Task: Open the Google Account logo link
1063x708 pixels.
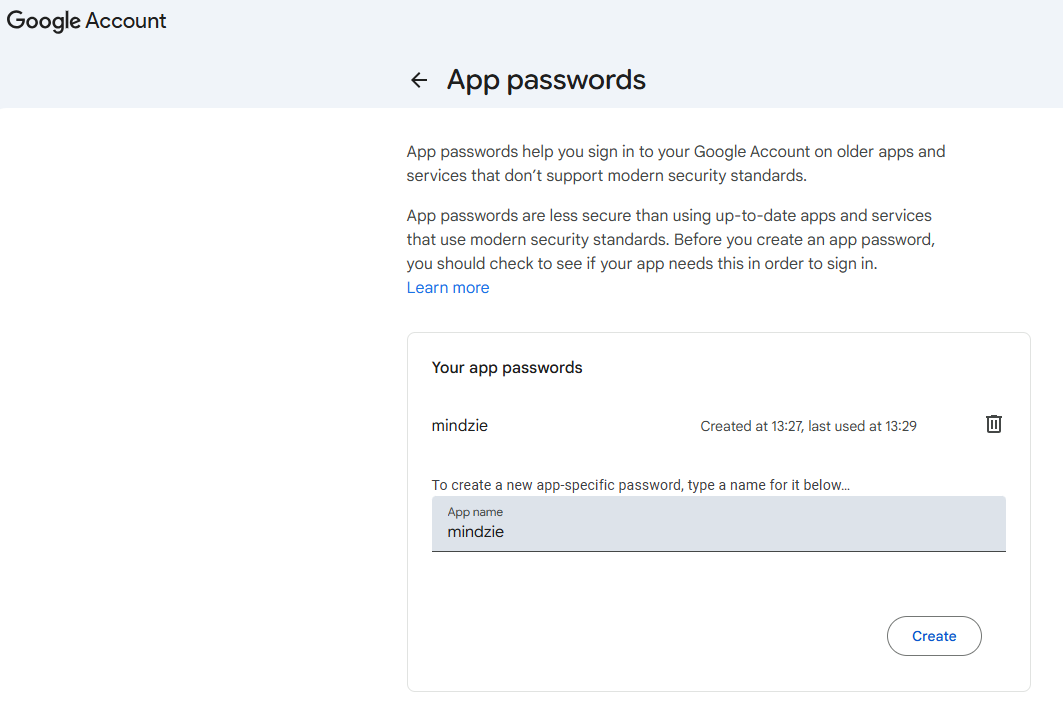Action: pyautogui.click(x=86, y=21)
